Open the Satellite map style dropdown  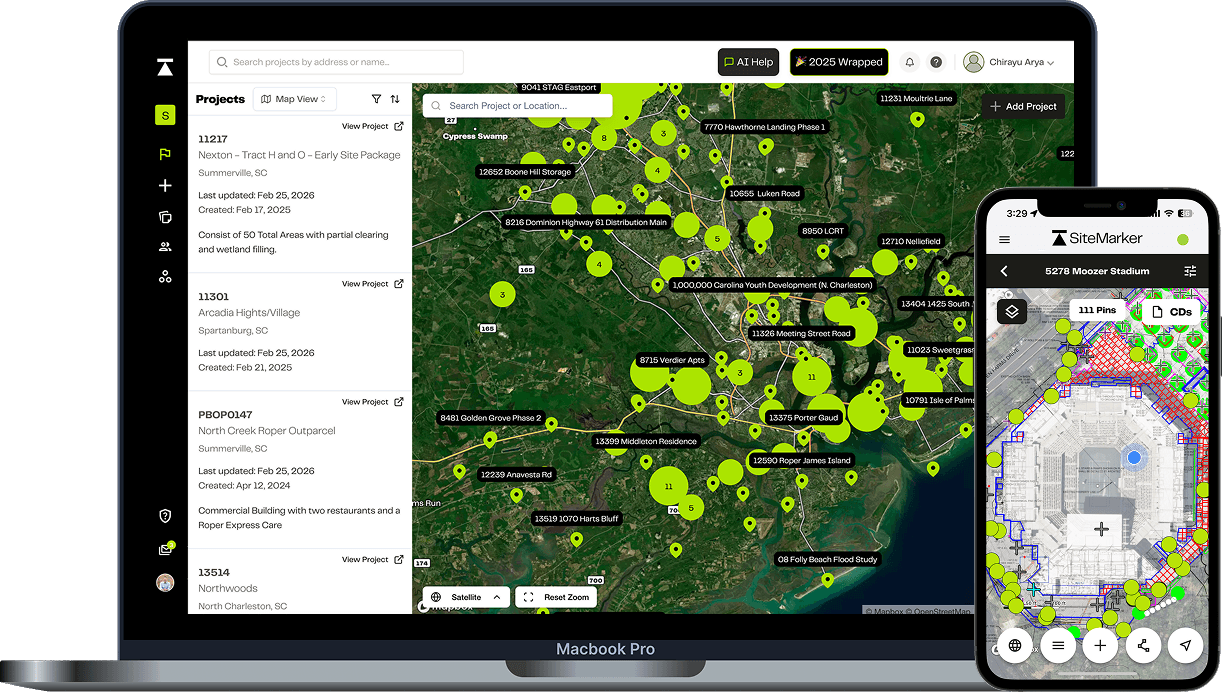coord(463,596)
